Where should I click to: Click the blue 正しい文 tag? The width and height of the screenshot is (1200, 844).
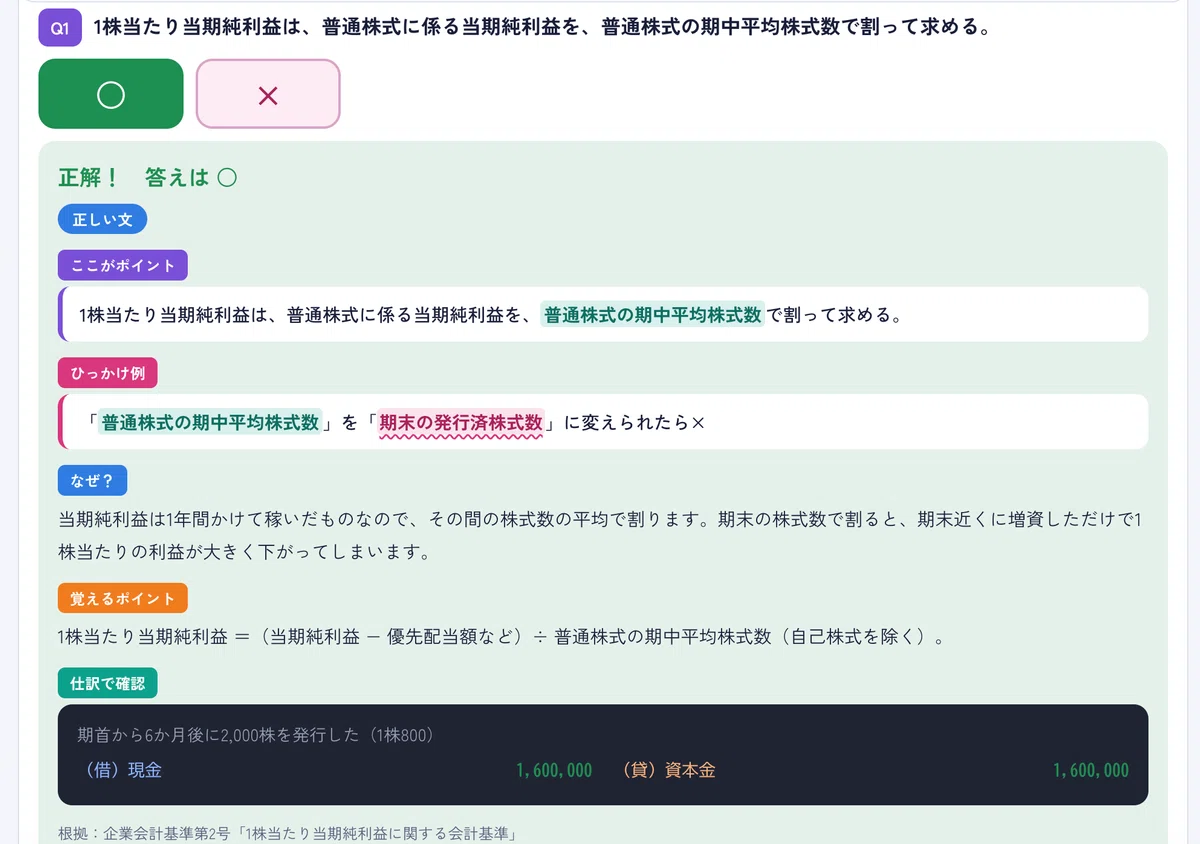point(103,219)
